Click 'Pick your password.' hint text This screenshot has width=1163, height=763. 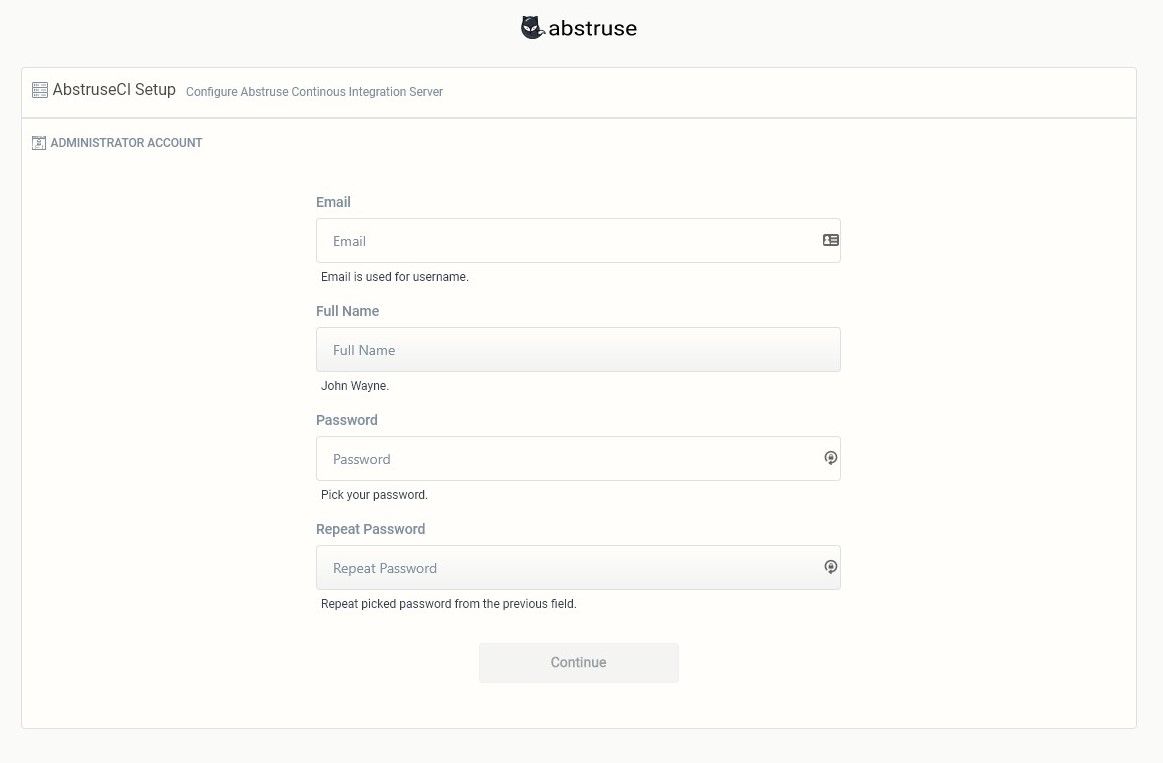click(x=374, y=495)
